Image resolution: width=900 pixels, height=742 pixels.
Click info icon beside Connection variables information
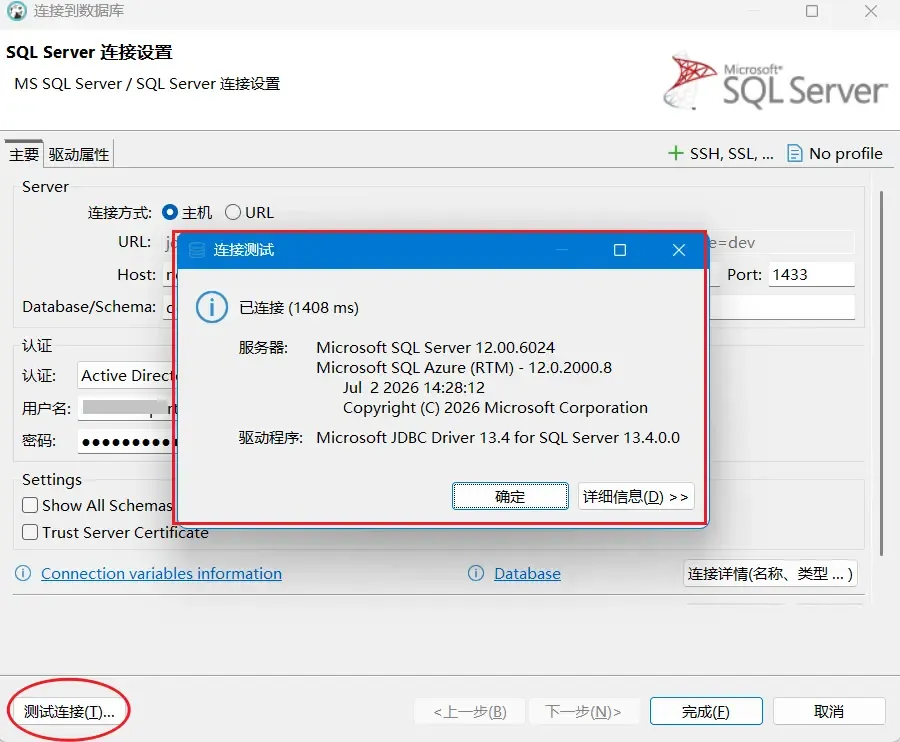pyautogui.click(x=23, y=573)
